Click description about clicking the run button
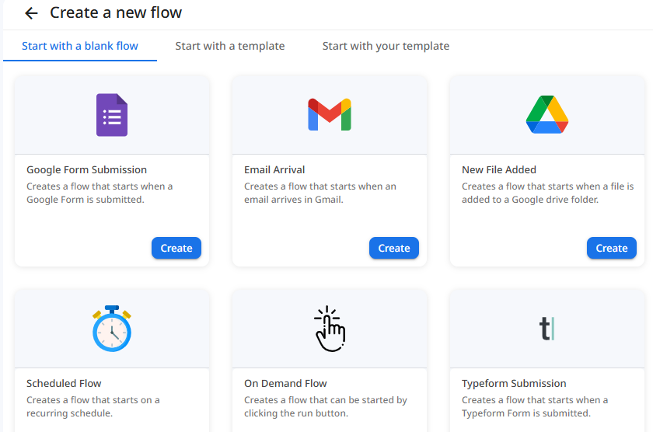 tap(326, 407)
